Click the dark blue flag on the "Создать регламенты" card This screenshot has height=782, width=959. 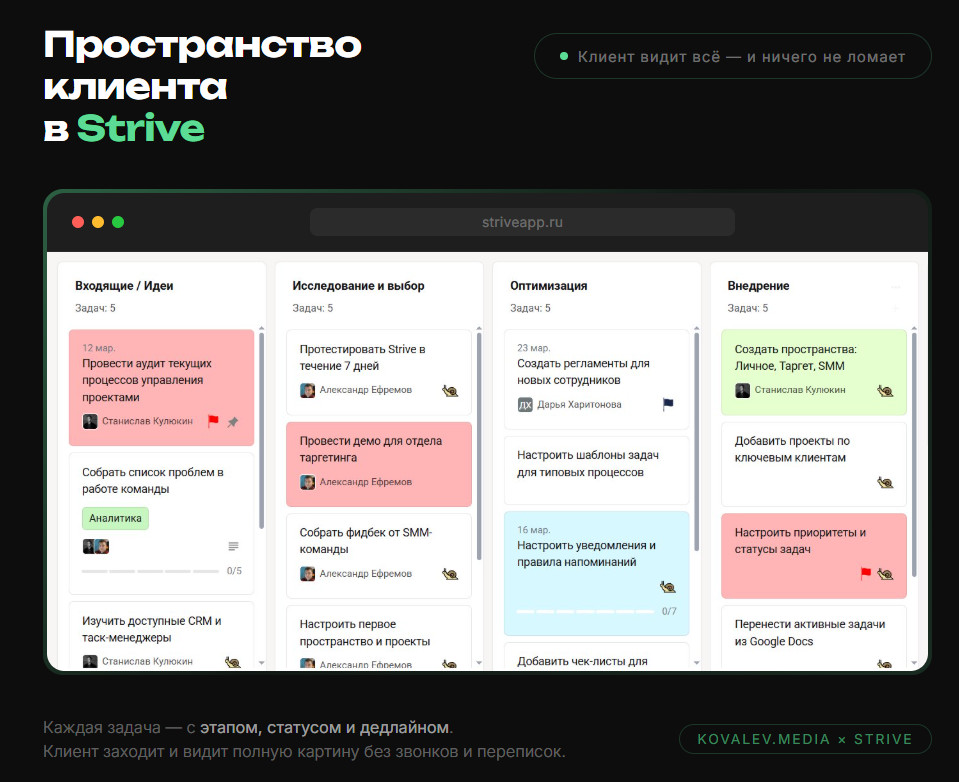[x=668, y=404]
